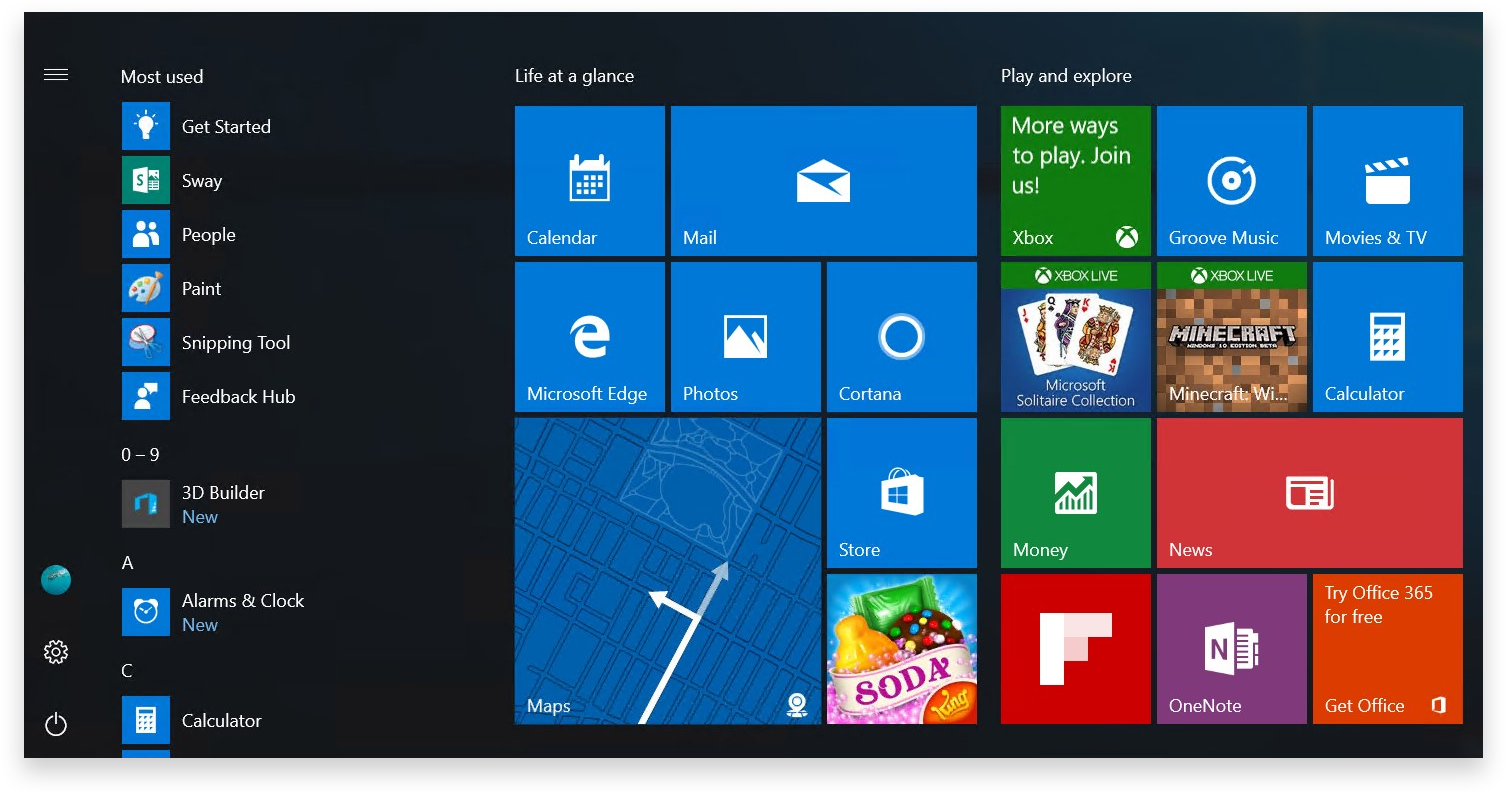Open the Calendar tile
Image resolution: width=1506 pixels, height=793 pixels.
590,181
